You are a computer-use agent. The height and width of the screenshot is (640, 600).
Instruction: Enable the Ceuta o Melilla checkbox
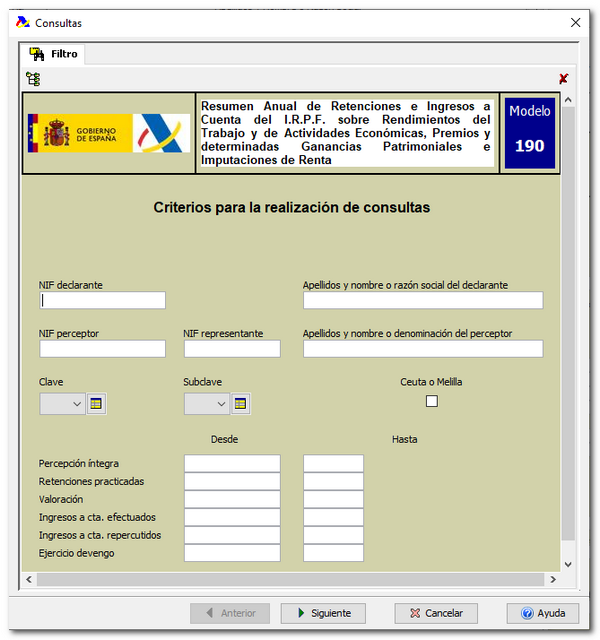(432, 401)
